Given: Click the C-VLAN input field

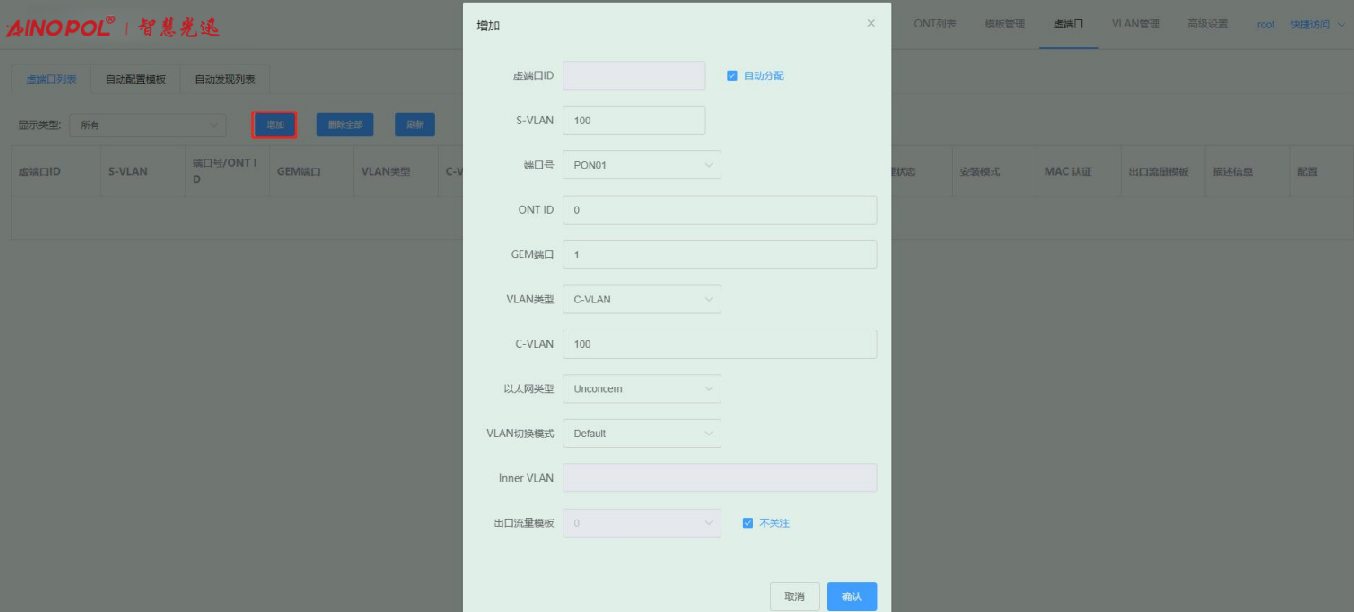Looking at the screenshot, I should (x=719, y=344).
